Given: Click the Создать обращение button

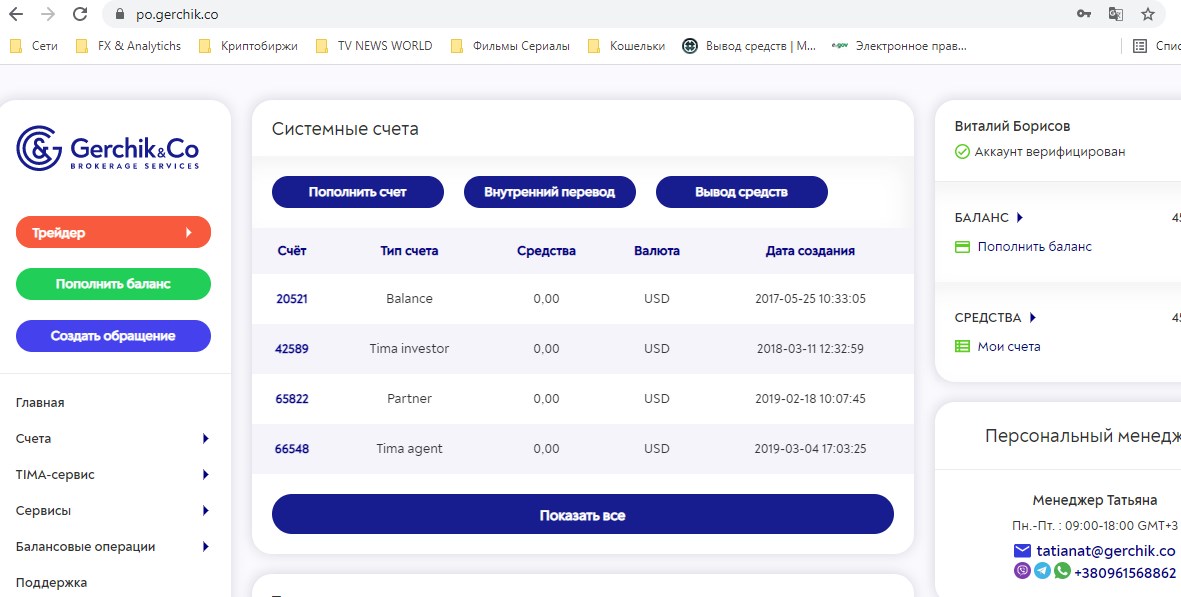Looking at the screenshot, I should [x=113, y=336].
